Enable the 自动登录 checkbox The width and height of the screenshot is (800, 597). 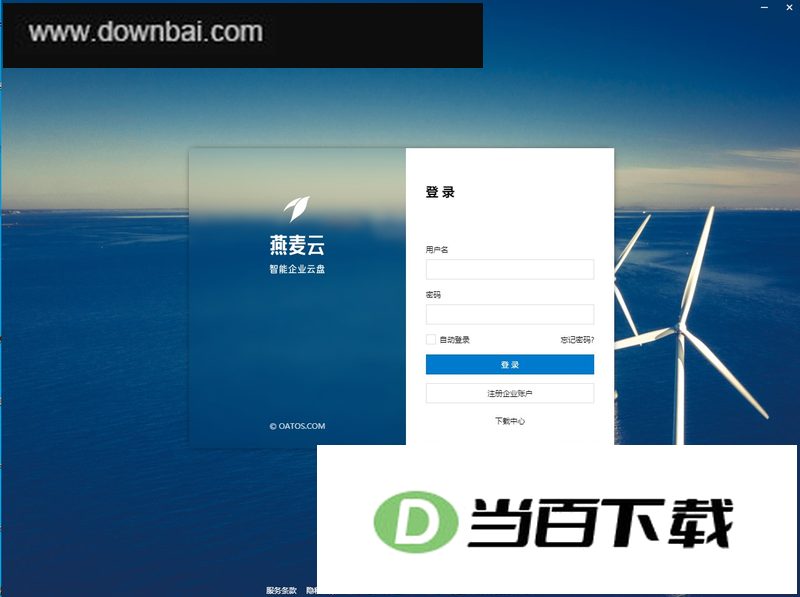[x=431, y=339]
